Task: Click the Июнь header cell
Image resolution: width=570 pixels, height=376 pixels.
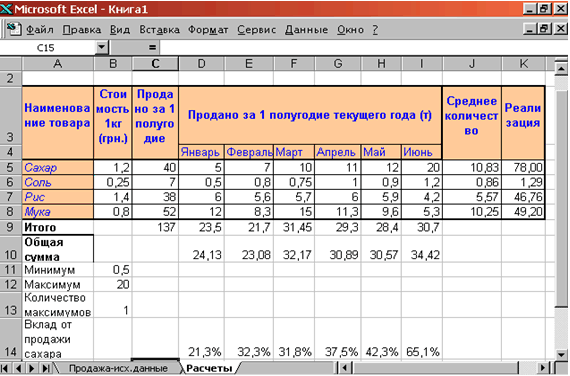Action: [422, 152]
